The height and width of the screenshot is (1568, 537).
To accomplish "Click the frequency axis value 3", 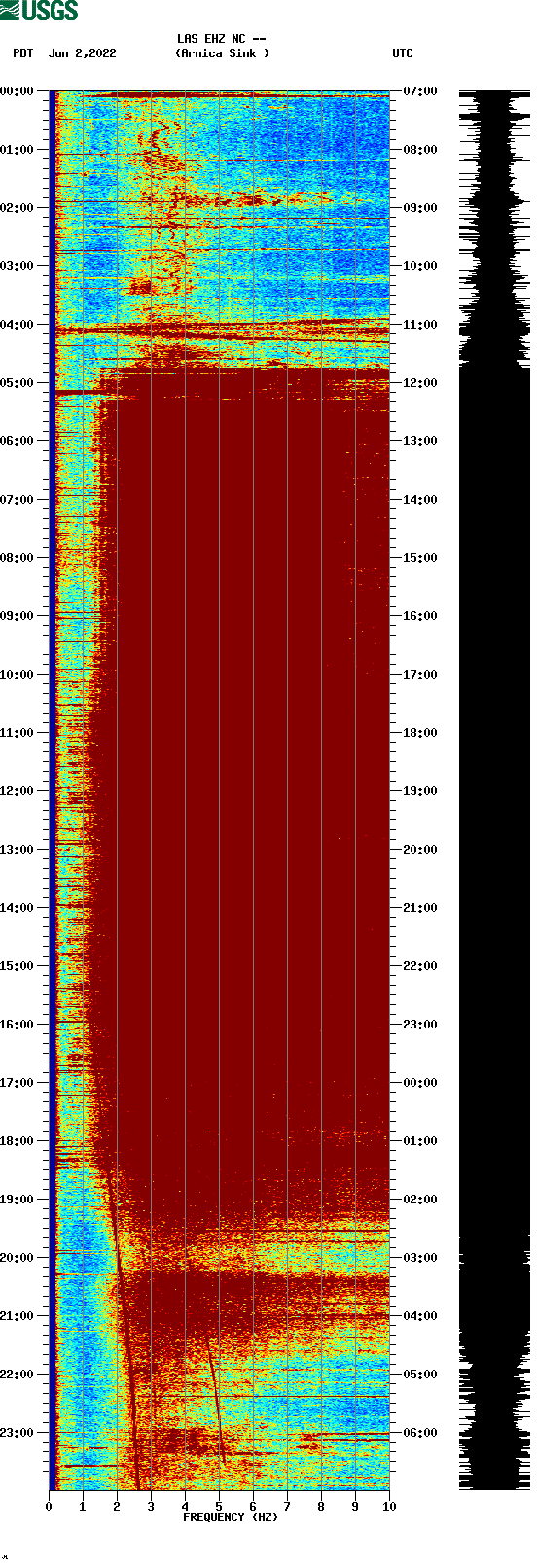I will [151, 1507].
